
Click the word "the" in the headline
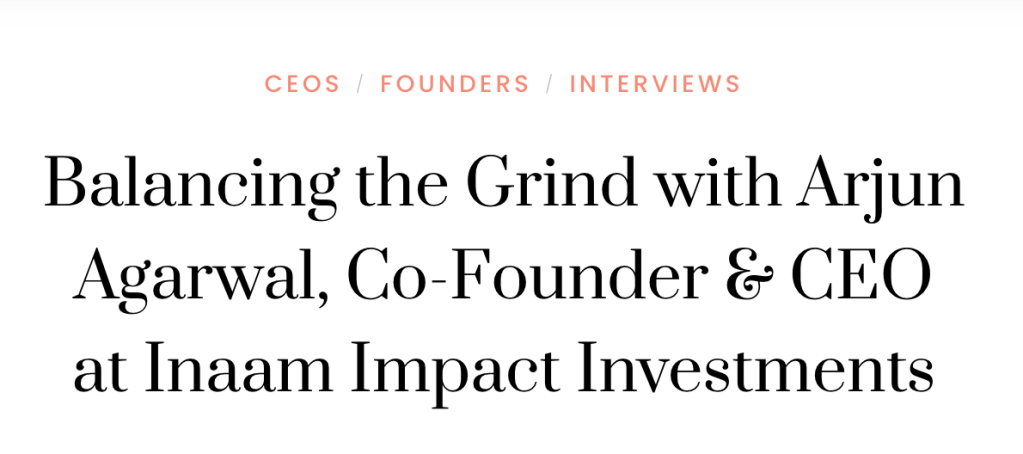tap(382, 185)
